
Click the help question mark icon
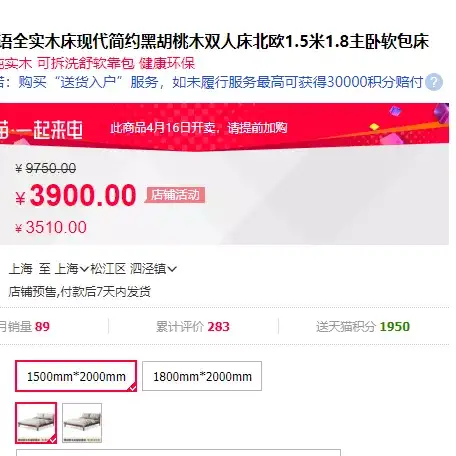[x=434, y=82]
